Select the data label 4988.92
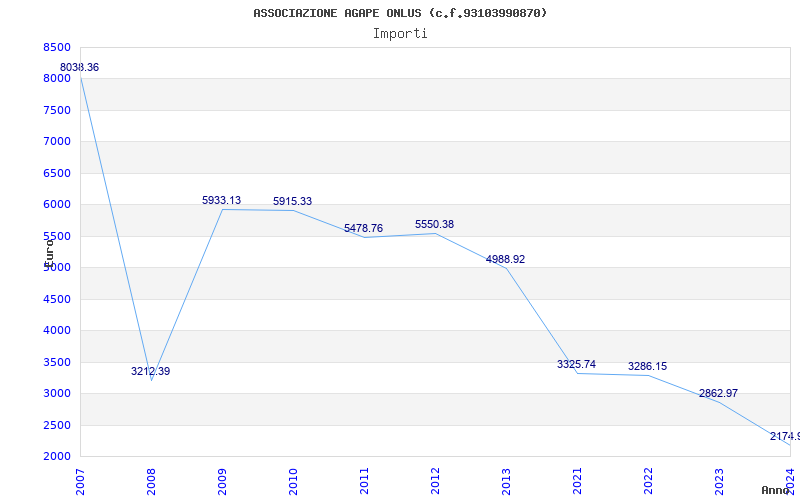 pos(505,259)
